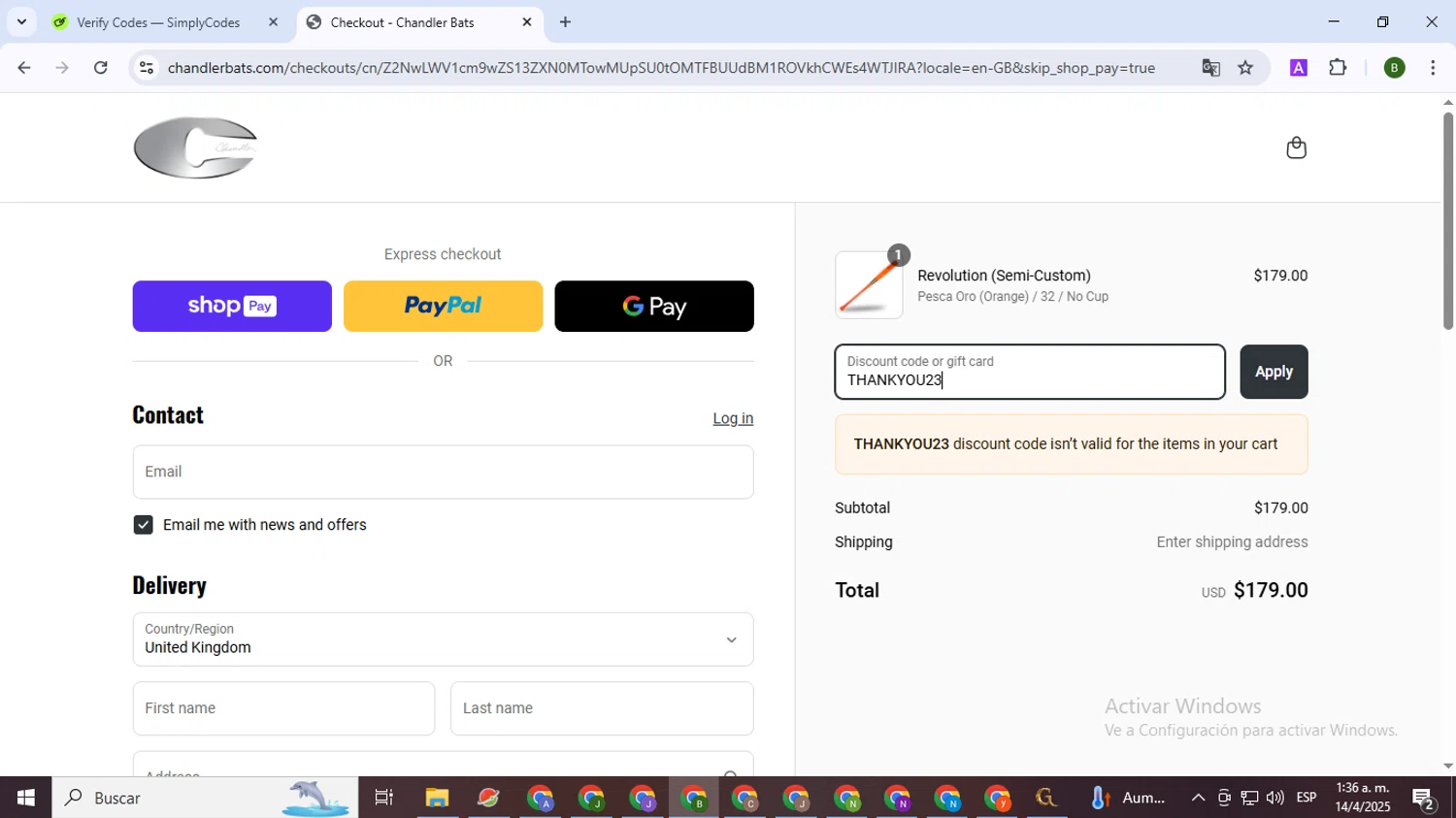The image size is (1456, 818).
Task: Open the Windows Start menu
Action: (25, 798)
